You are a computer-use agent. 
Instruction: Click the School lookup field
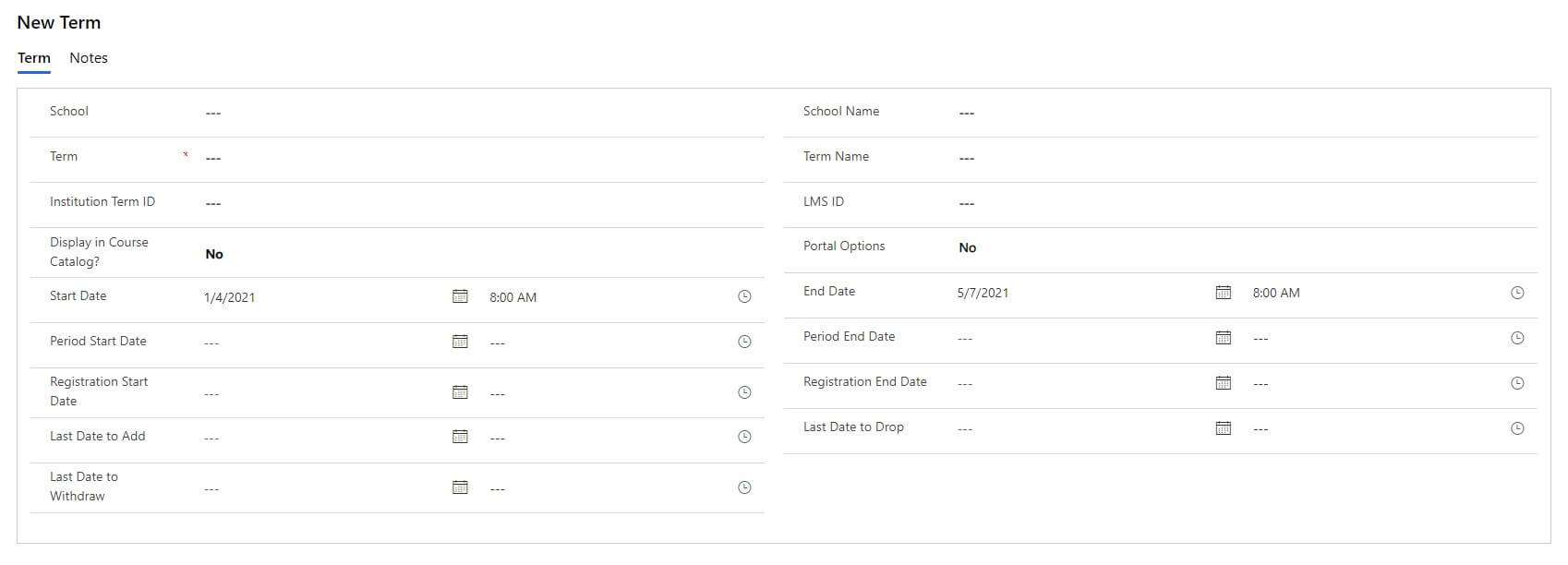[481, 113]
